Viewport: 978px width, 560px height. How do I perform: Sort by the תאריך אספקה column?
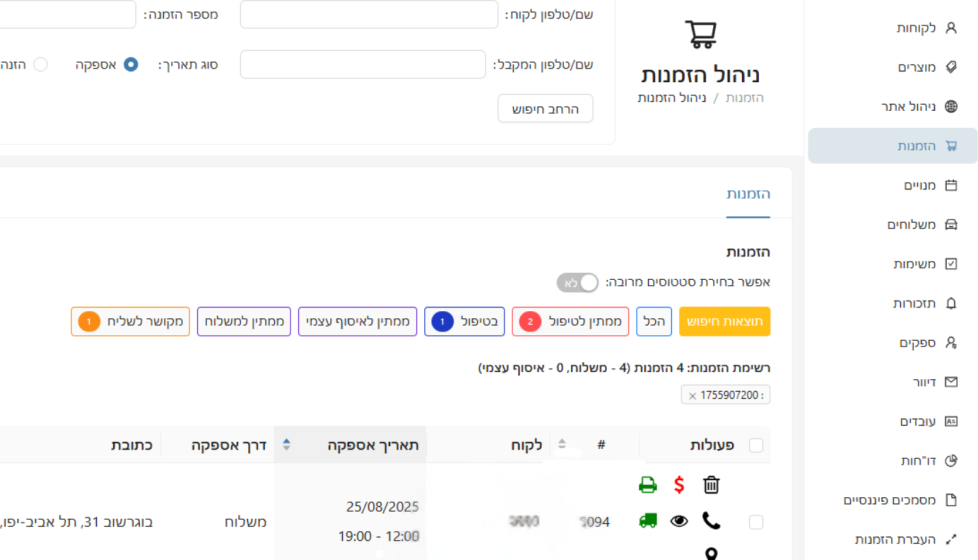[x=288, y=444]
